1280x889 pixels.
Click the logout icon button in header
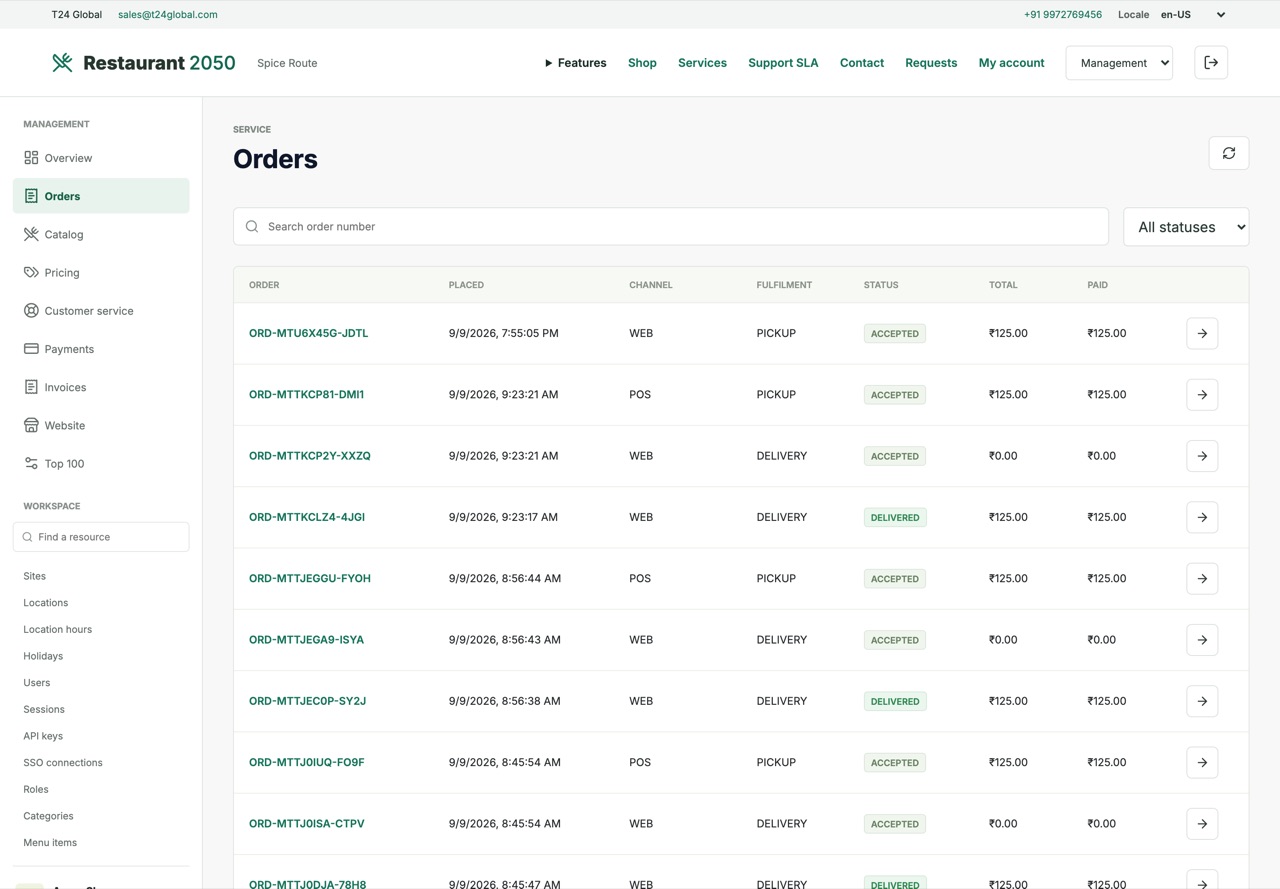[1211, 63]
